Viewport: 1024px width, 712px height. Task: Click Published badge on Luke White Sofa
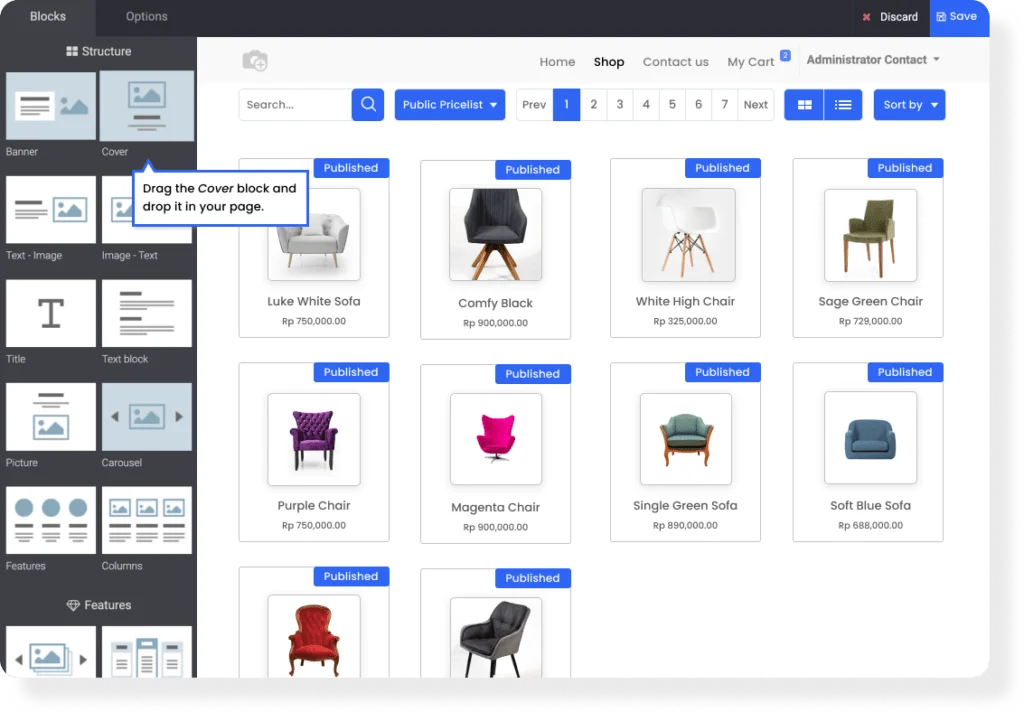pyautogui.click(x=351, y=168)
